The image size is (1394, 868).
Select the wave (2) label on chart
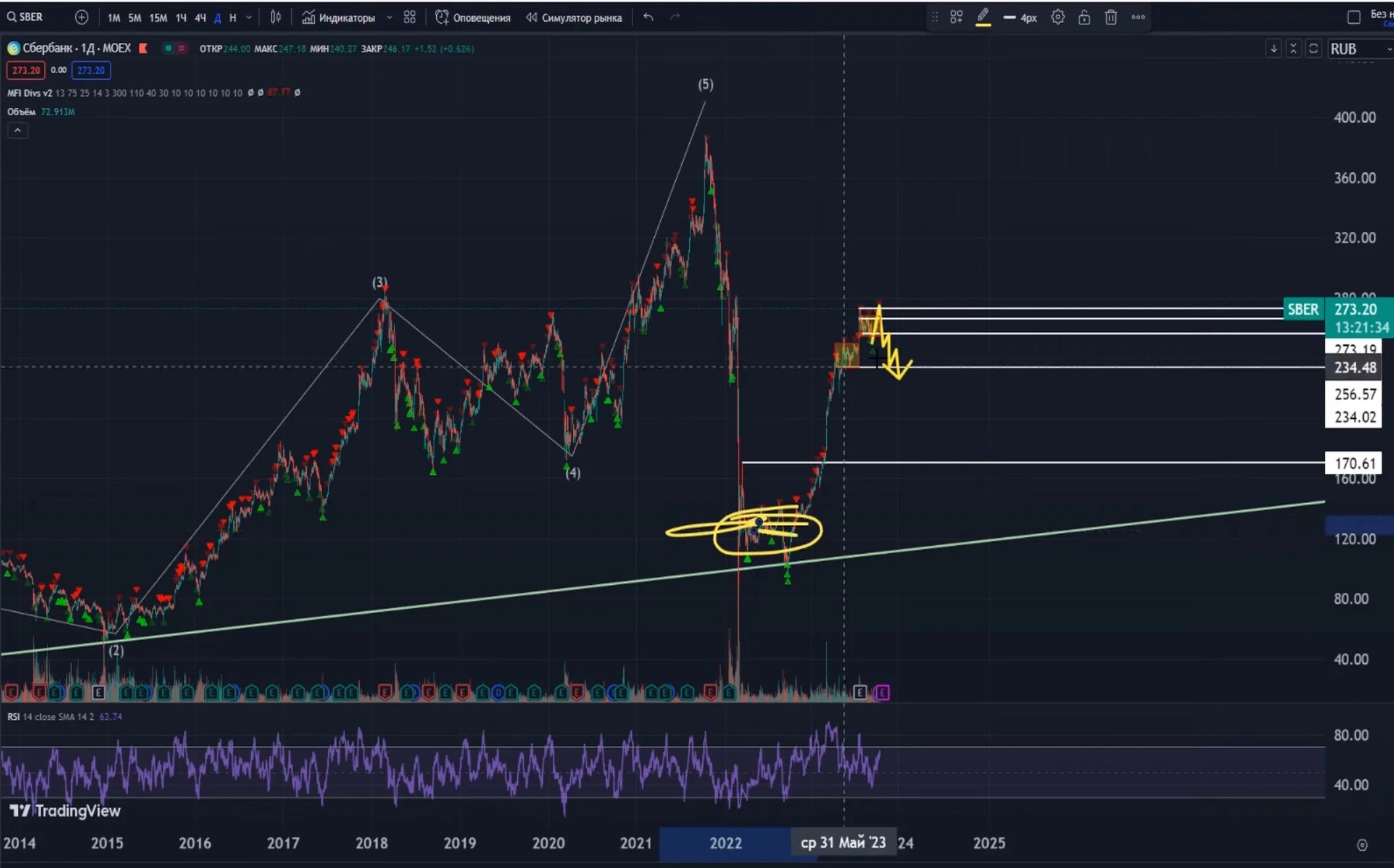[116, 651]
